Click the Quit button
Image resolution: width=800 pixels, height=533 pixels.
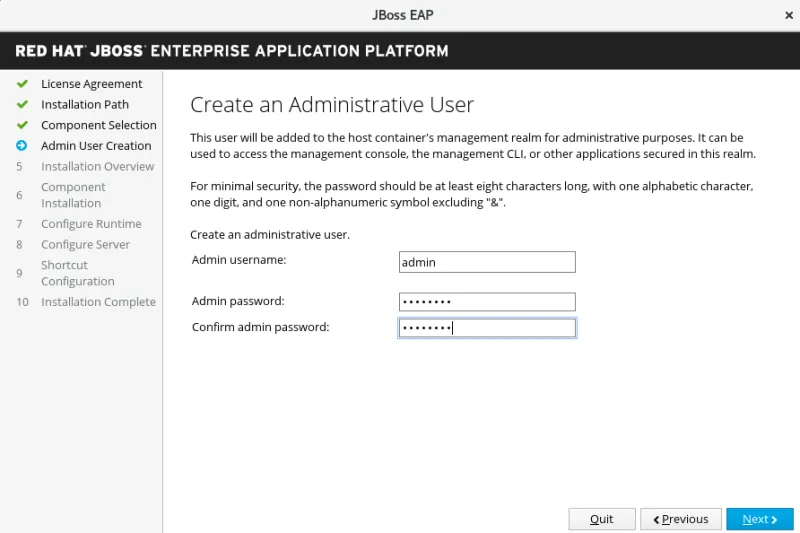click(602, 519)
